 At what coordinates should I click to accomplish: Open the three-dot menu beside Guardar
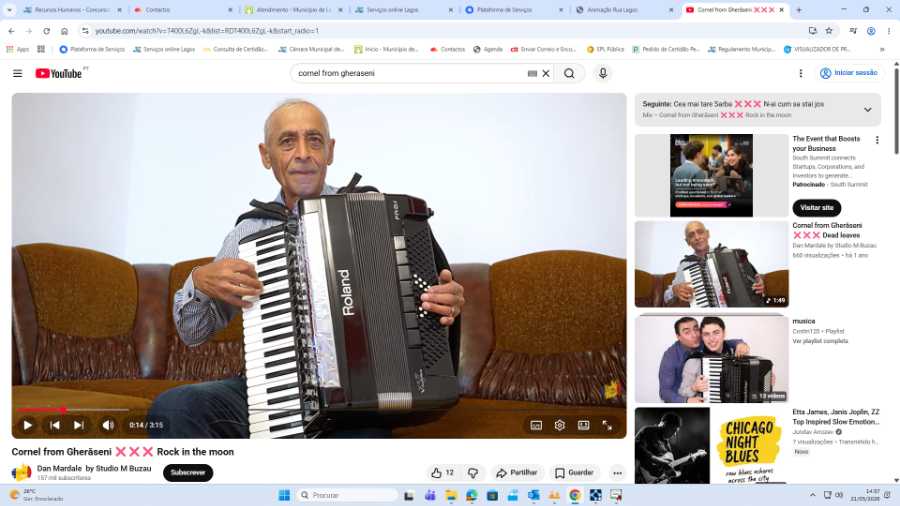[x=618, y=473]
